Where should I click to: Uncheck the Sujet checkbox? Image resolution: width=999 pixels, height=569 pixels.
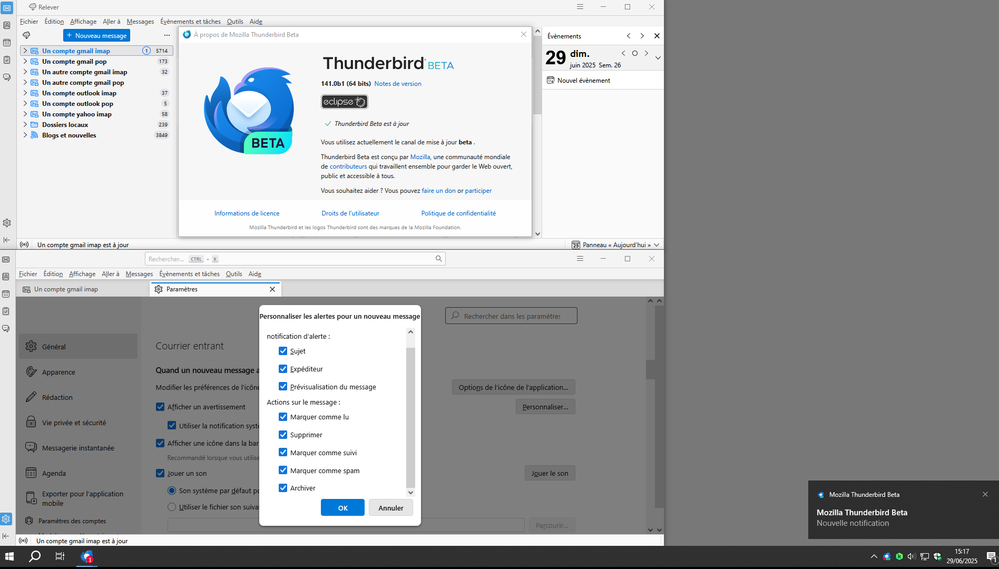pos(283,351)
